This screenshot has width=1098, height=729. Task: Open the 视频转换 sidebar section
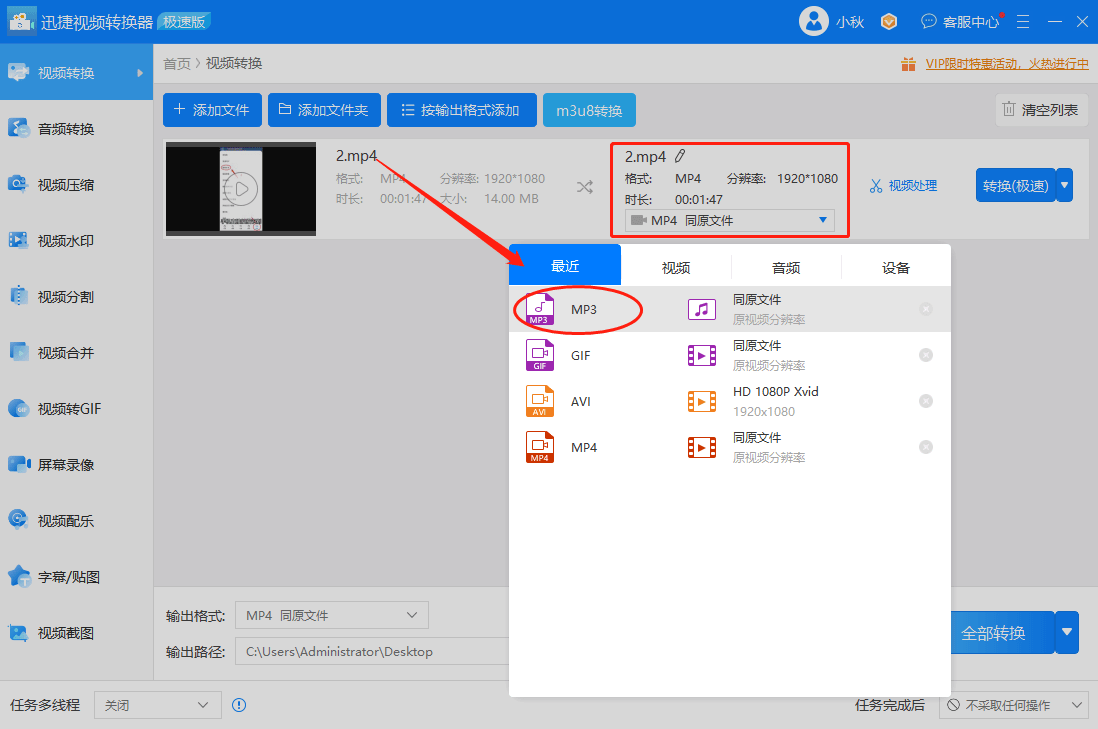(x=76, y=72)
